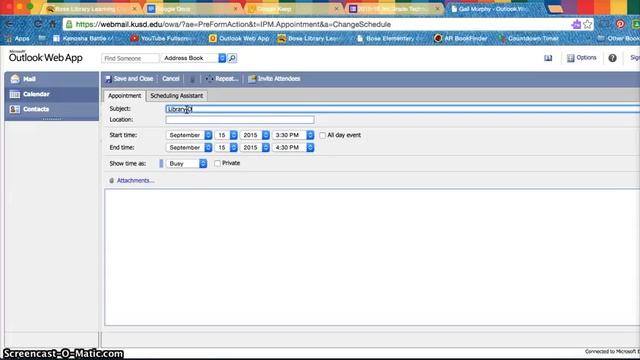Bookmark this page with the star icon
The height and width of the screenshot is (360, 640).
tap(587, 24)
